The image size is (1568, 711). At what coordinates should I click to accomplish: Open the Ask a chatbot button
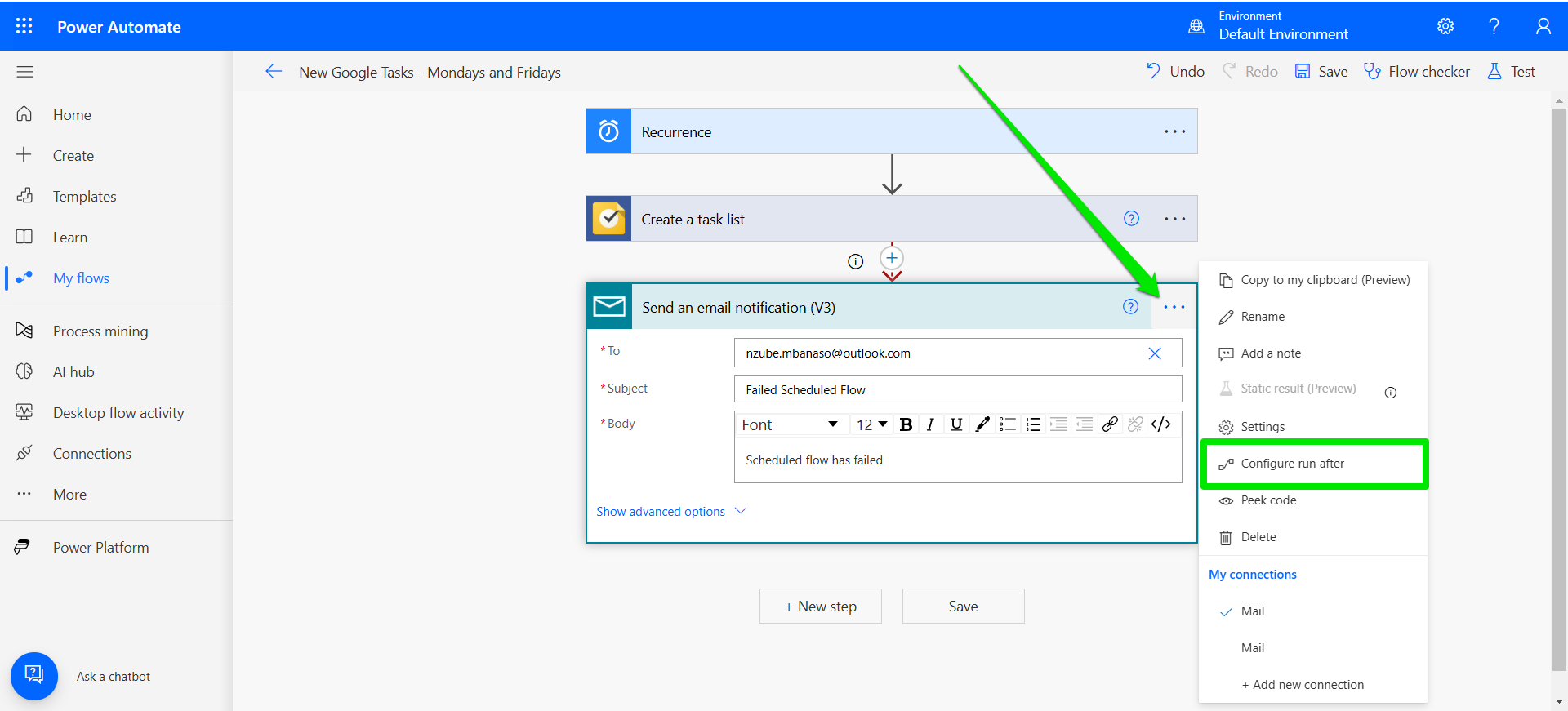34,676
